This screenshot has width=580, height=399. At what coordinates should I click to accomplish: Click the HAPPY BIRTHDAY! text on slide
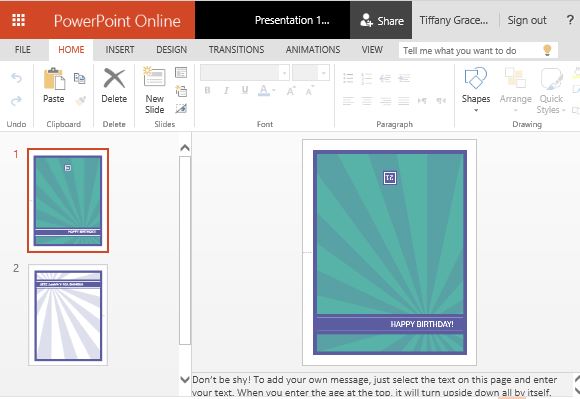click(x=422, y=324)
